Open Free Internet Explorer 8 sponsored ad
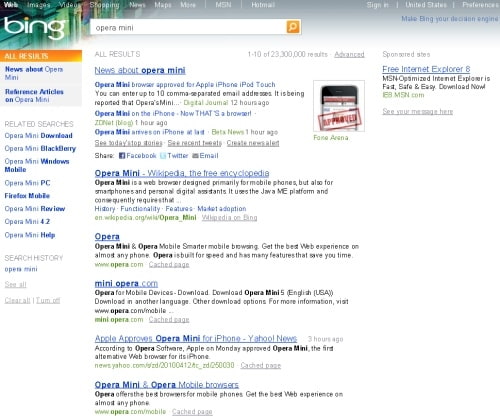 (x=426, y=69)
